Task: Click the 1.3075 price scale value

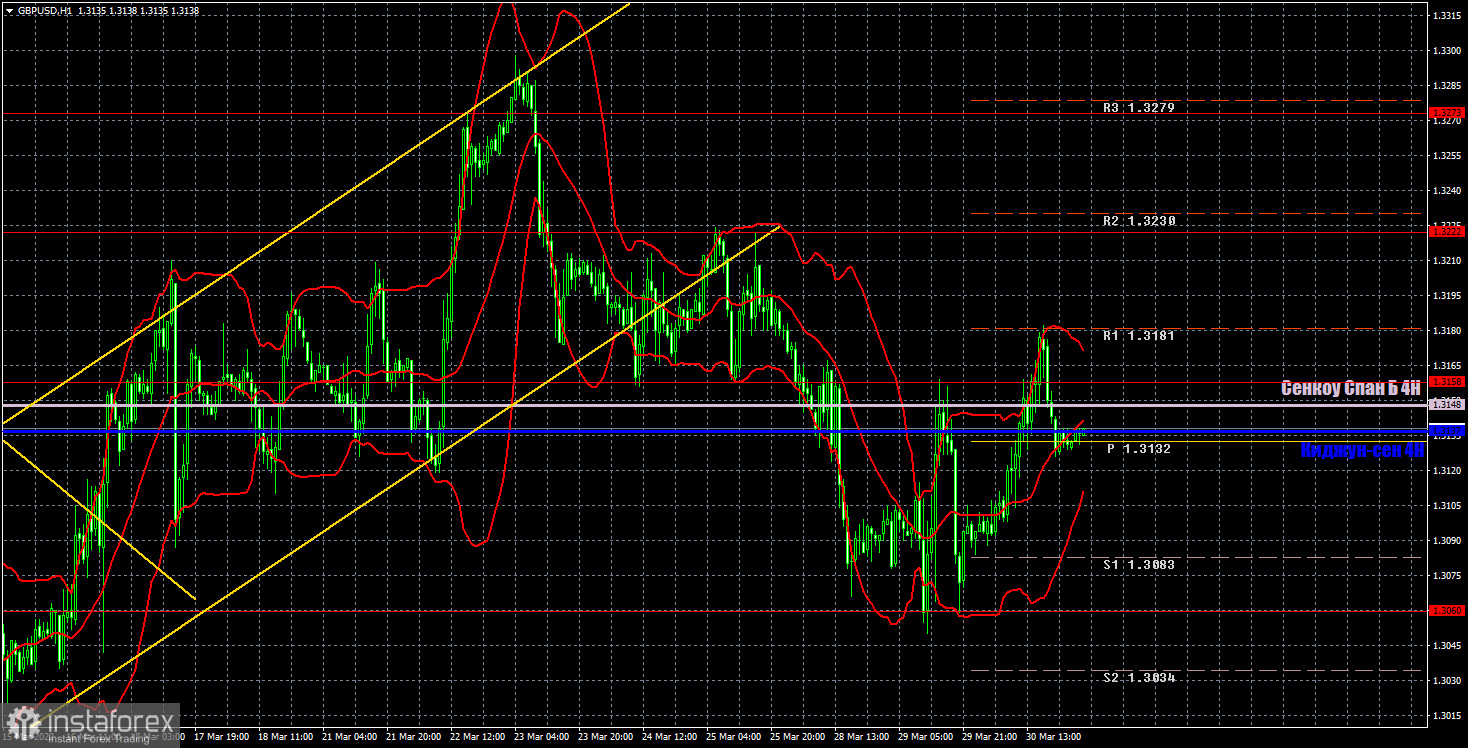Action: (1447, 576)
